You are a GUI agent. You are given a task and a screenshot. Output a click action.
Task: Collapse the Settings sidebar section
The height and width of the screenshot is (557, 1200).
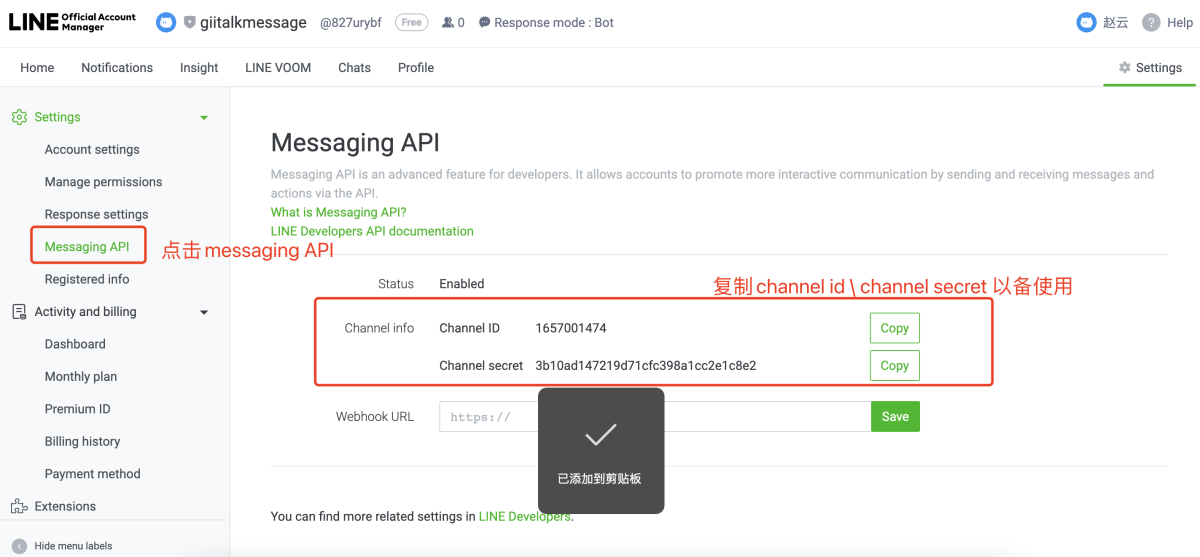204,117
